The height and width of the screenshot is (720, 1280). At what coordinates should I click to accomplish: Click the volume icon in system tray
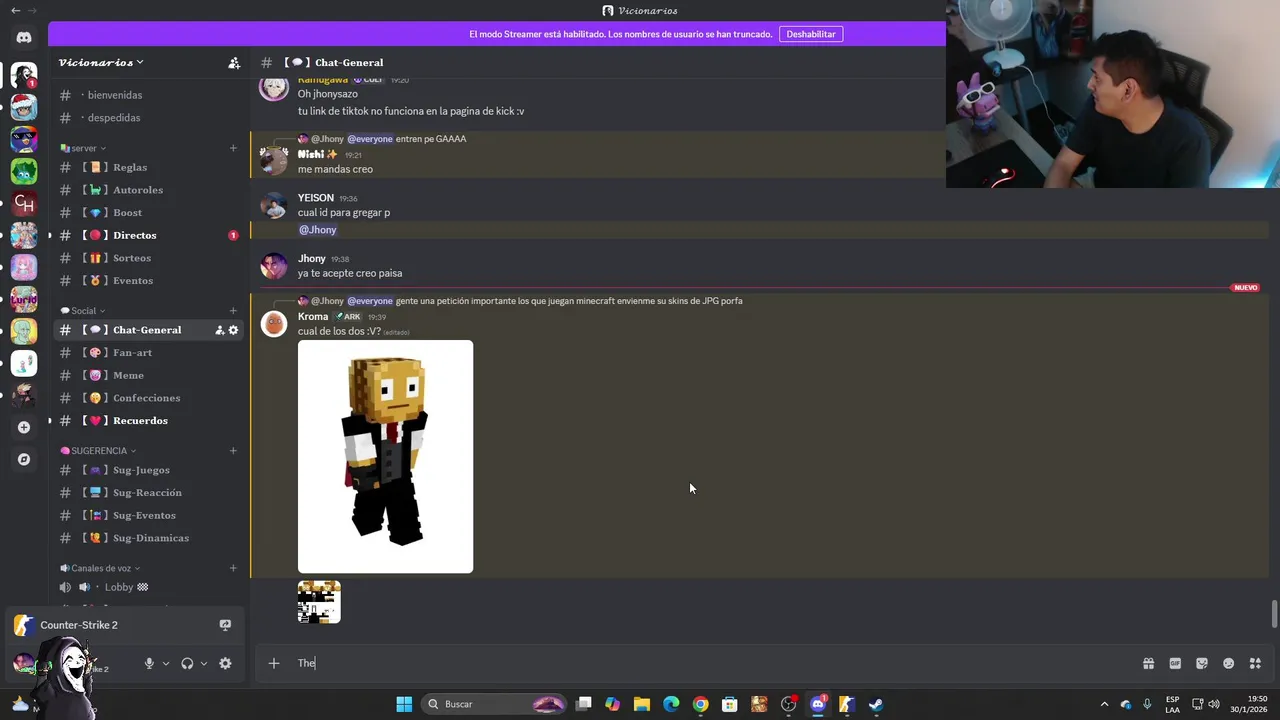(1216, 704)
